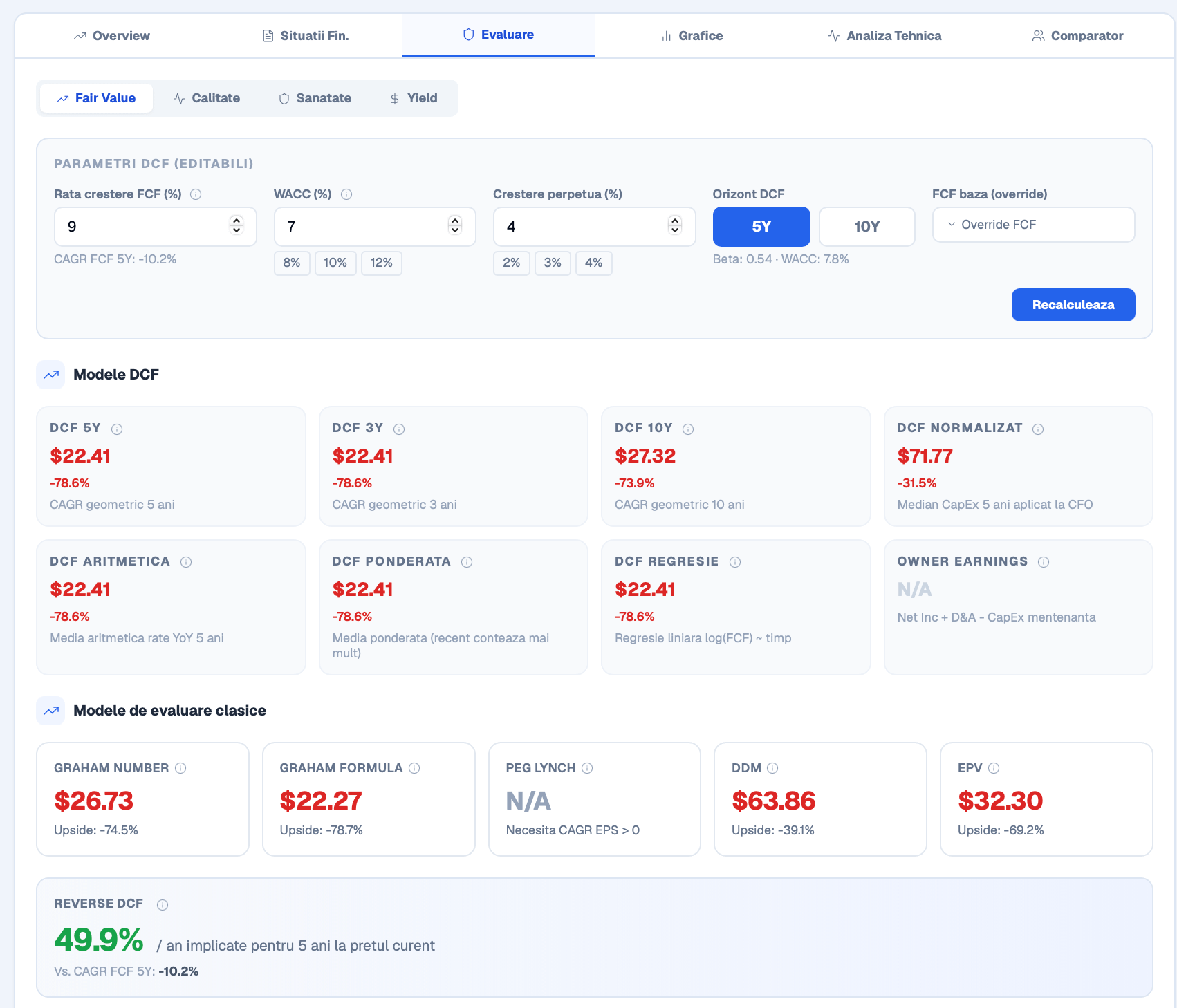This screenshot has width=1177, height=1008.
Task: Select the 5Y DCF horizon
Action: click(x=761, y=227)
